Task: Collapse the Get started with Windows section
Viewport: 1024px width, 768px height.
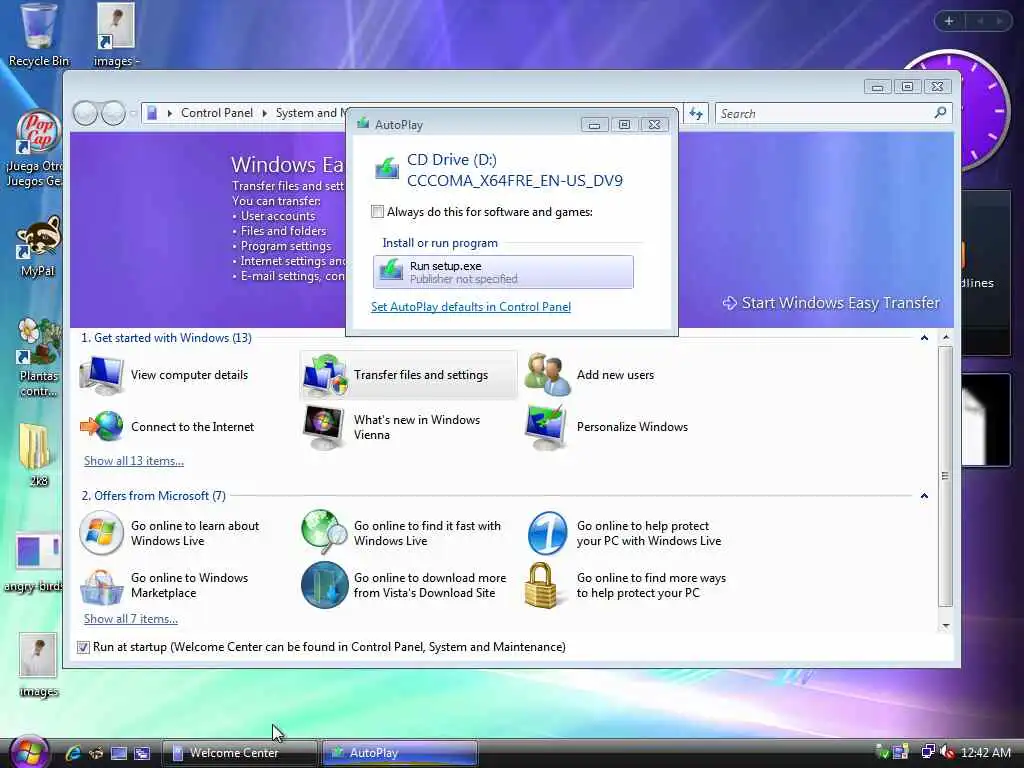Action: (x=924, y=338)
